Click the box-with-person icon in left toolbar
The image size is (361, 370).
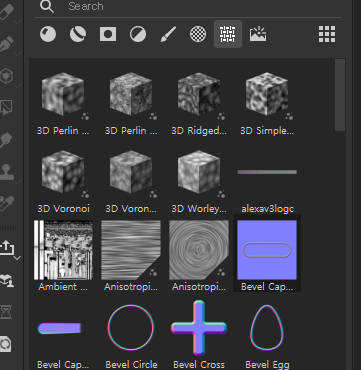(7, 281)
